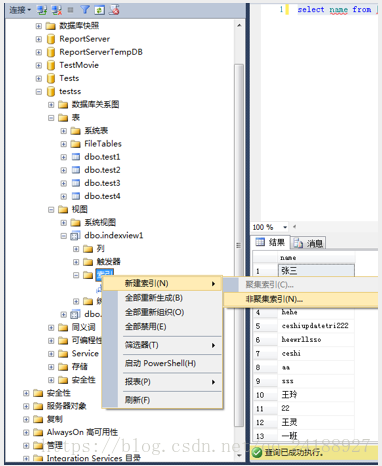Click the 系统视图 folder icon
The width and height of the screenshot is (382, 466).
[76, 223]
